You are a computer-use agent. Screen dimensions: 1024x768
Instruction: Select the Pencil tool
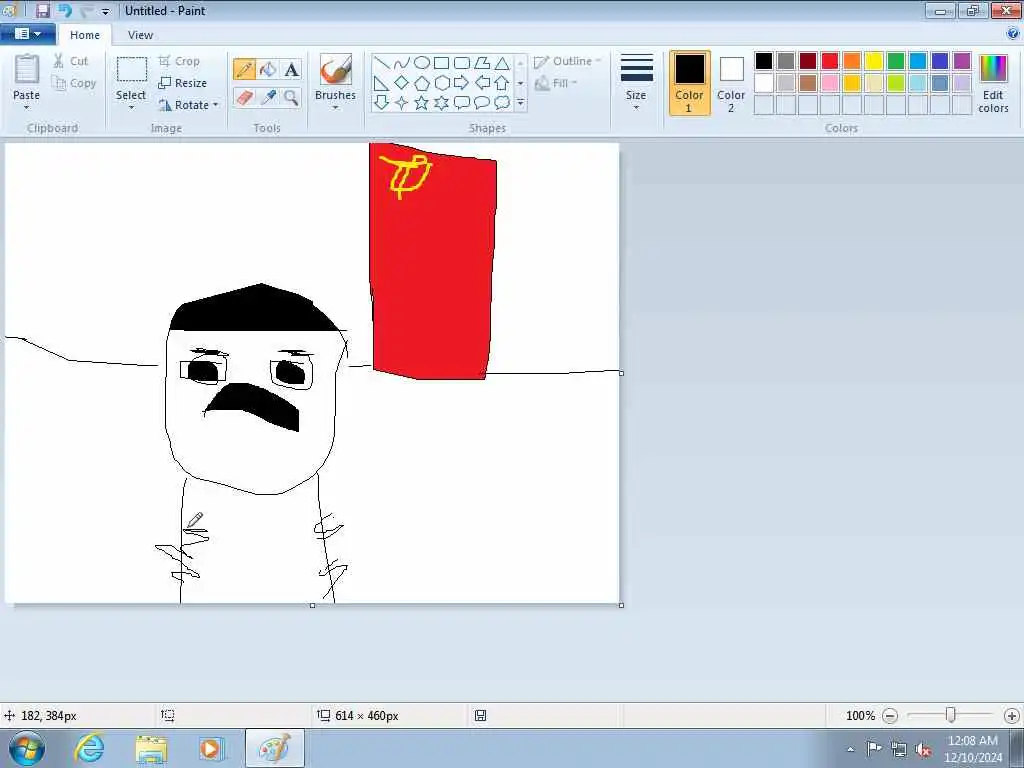pos(244,69)
